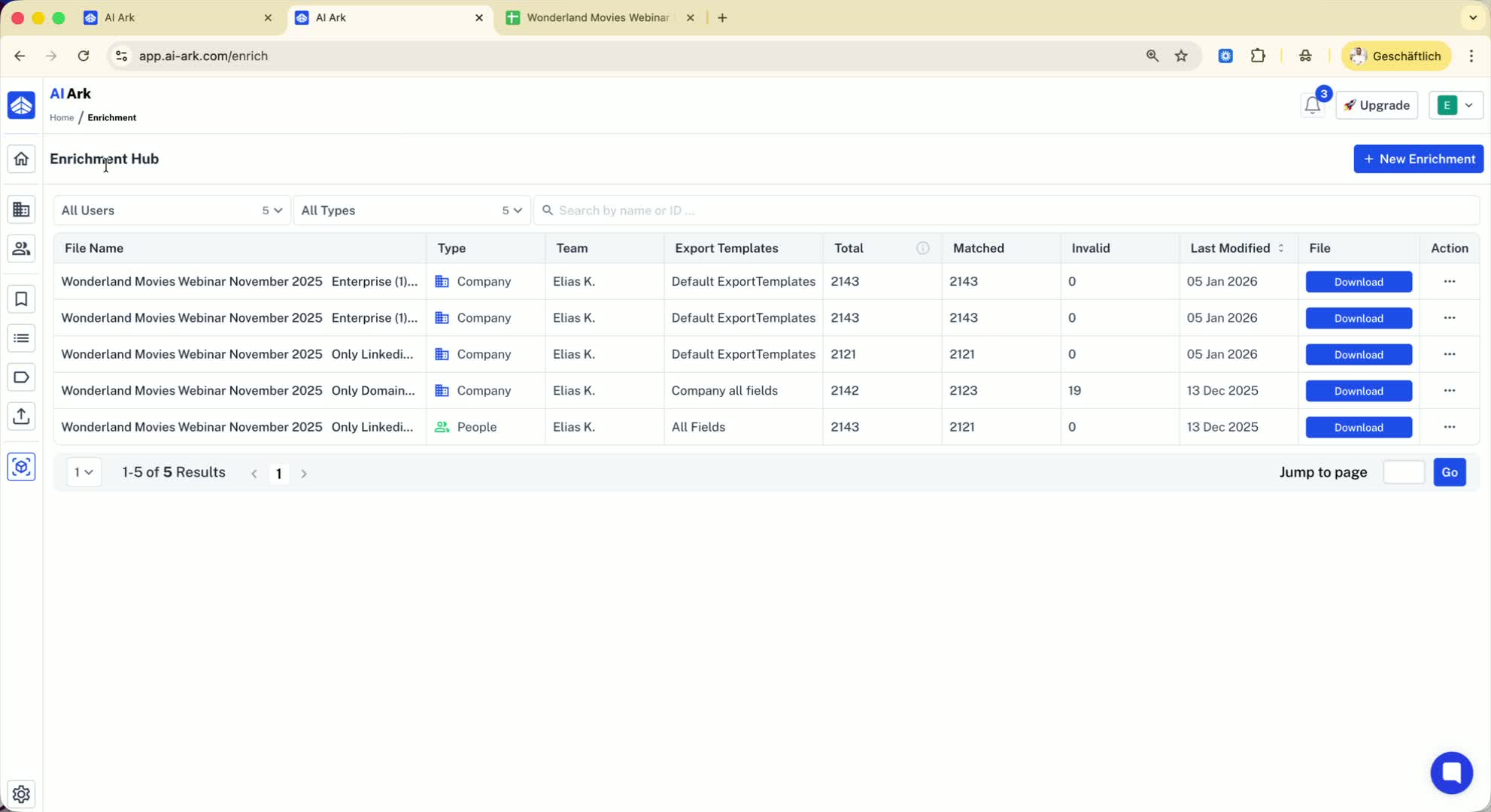Click the upload export icon in sidebar
Image resolution: width=1491 pixels, height=812 pixels.
pyautogui.click(x=21, y=416)
